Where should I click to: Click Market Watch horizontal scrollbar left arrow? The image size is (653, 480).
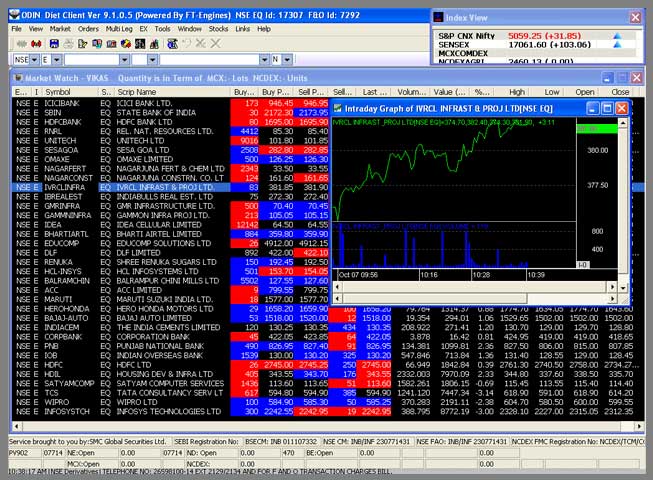point(17,426)
